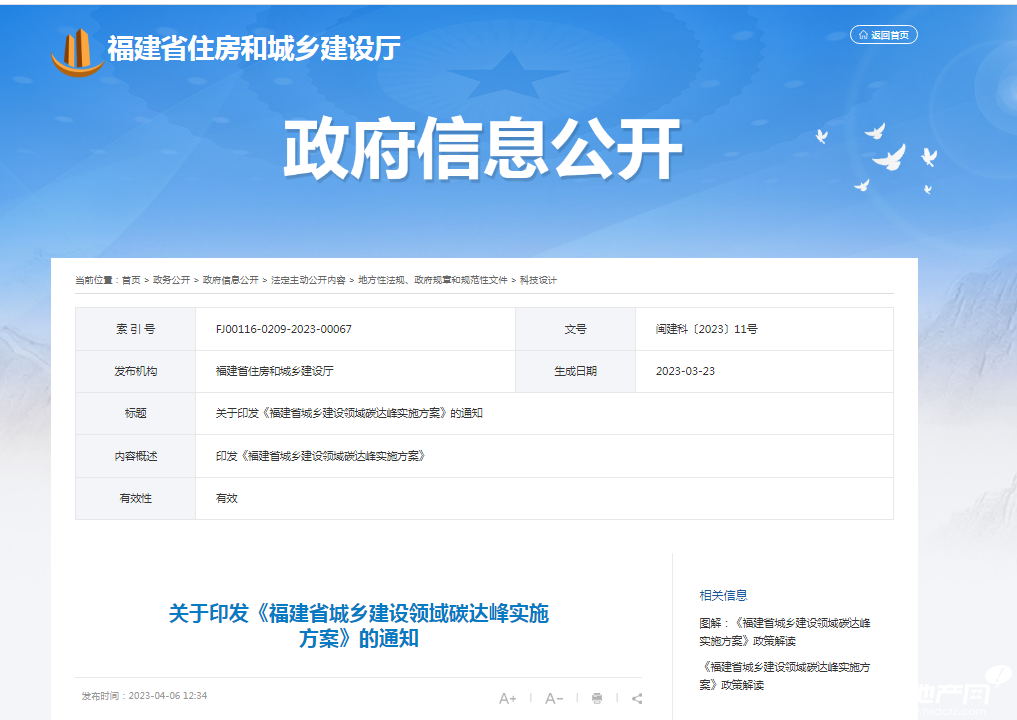The width and height of the screenshot is (1017, 720).
Task: Click the 文号 label cell
Action: click(575, 329)
